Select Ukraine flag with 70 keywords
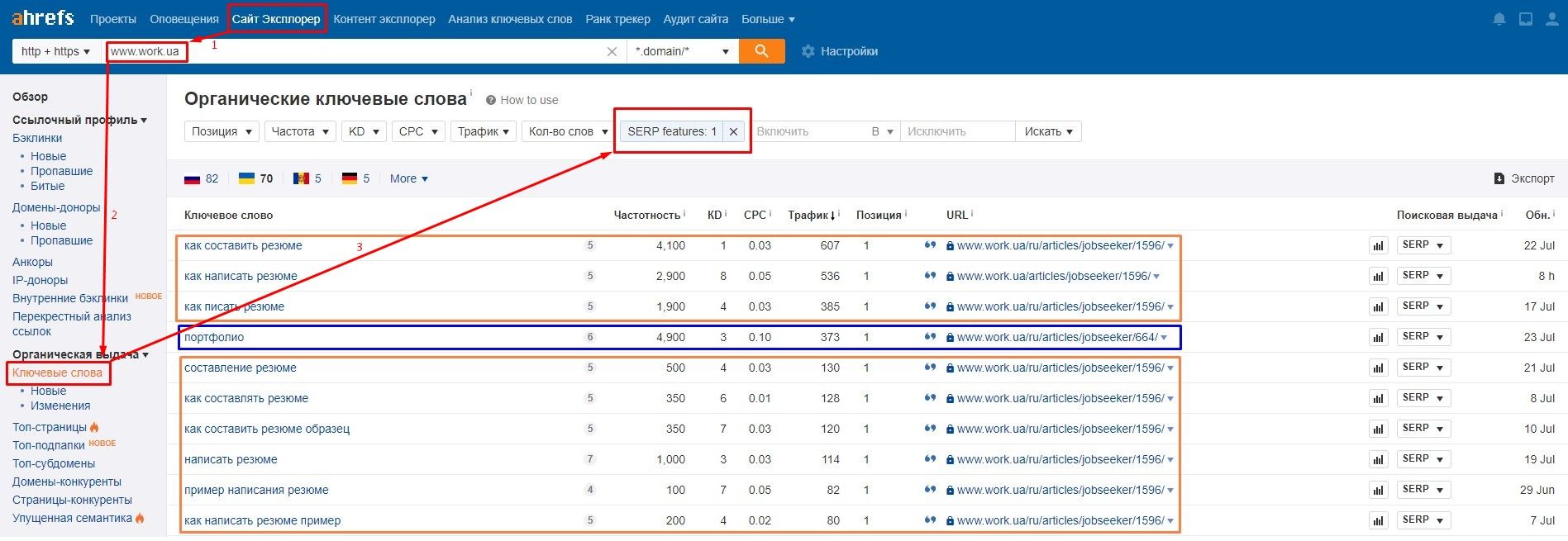This screenshot has width=1568, height=541. point(255,178)
